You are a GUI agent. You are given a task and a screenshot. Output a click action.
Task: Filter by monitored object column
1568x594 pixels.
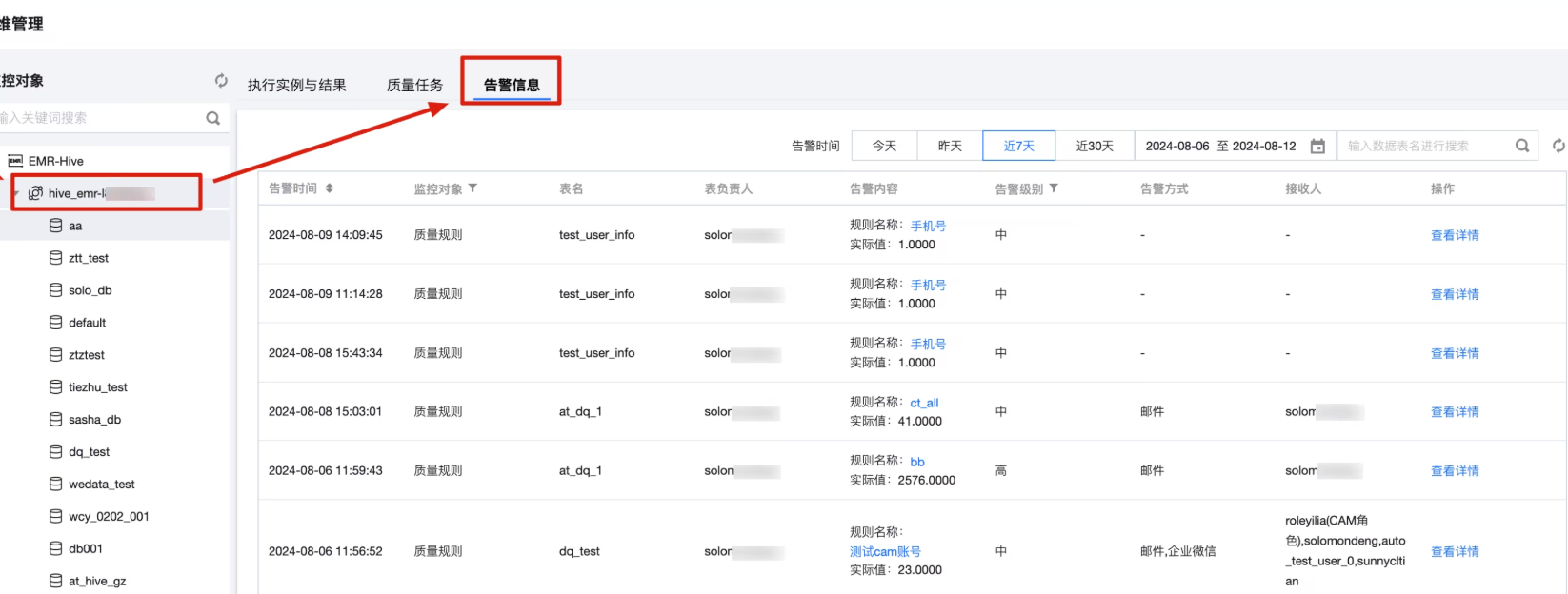coord(472,188)
